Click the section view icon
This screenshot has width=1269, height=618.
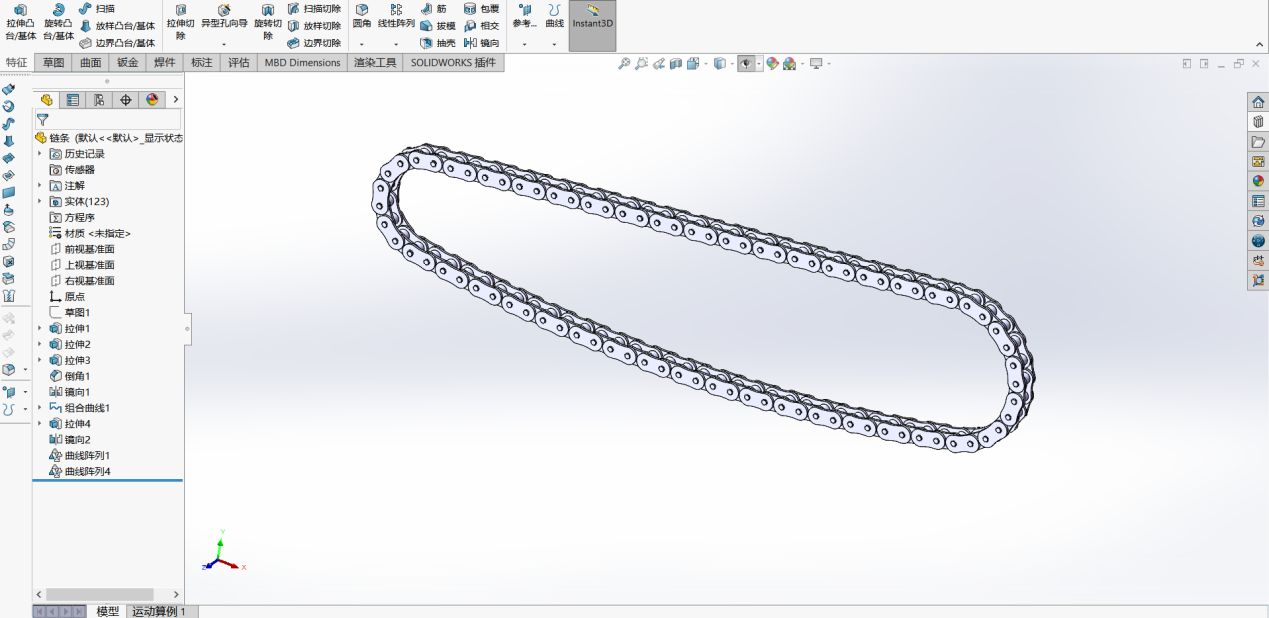(x=676, y=64)
